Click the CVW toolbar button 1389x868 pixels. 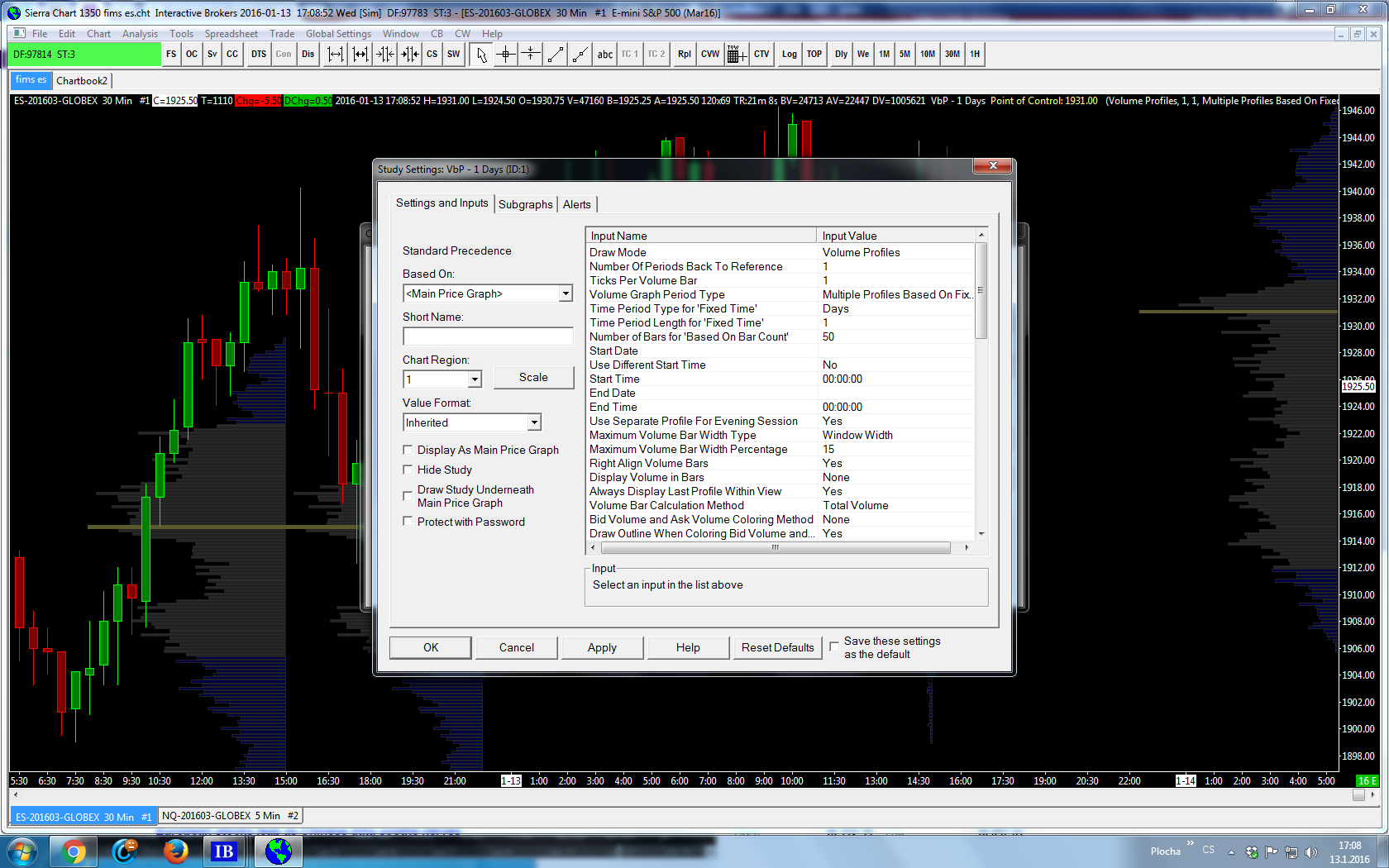(710, 55)
